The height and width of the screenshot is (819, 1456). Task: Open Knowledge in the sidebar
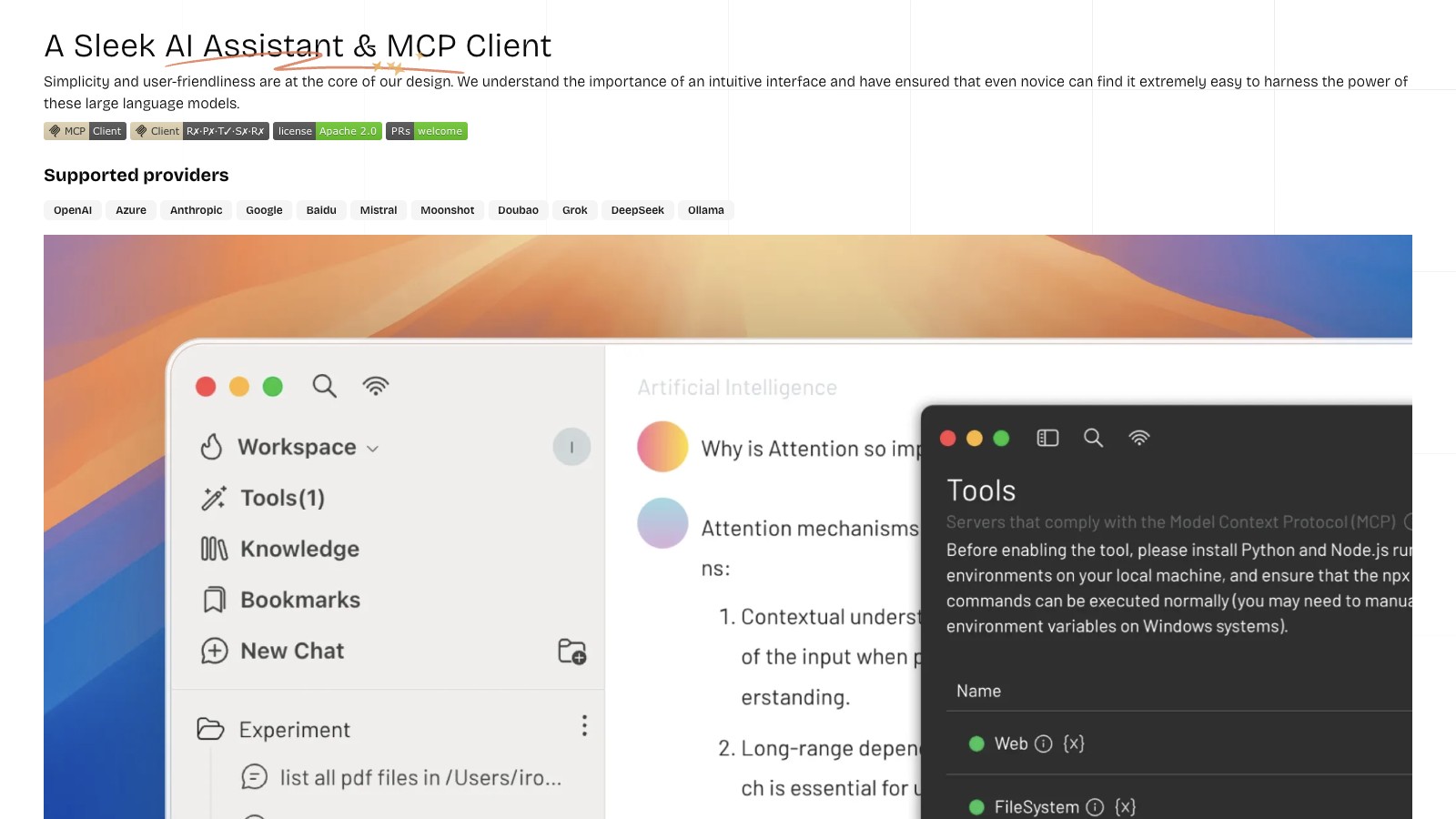click(x=298, y=549)
